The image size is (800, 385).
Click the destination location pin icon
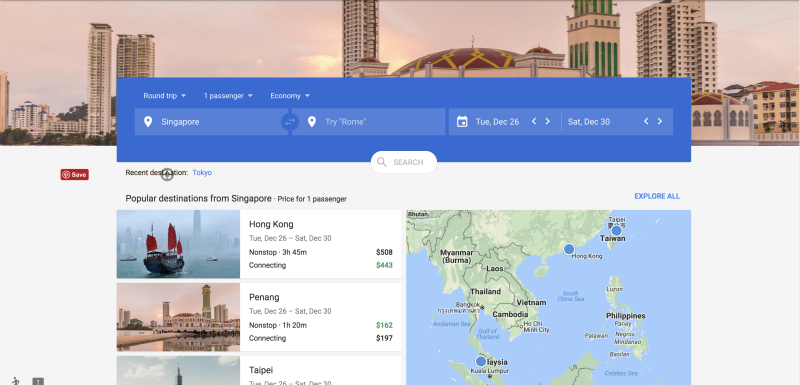[312, 122]
